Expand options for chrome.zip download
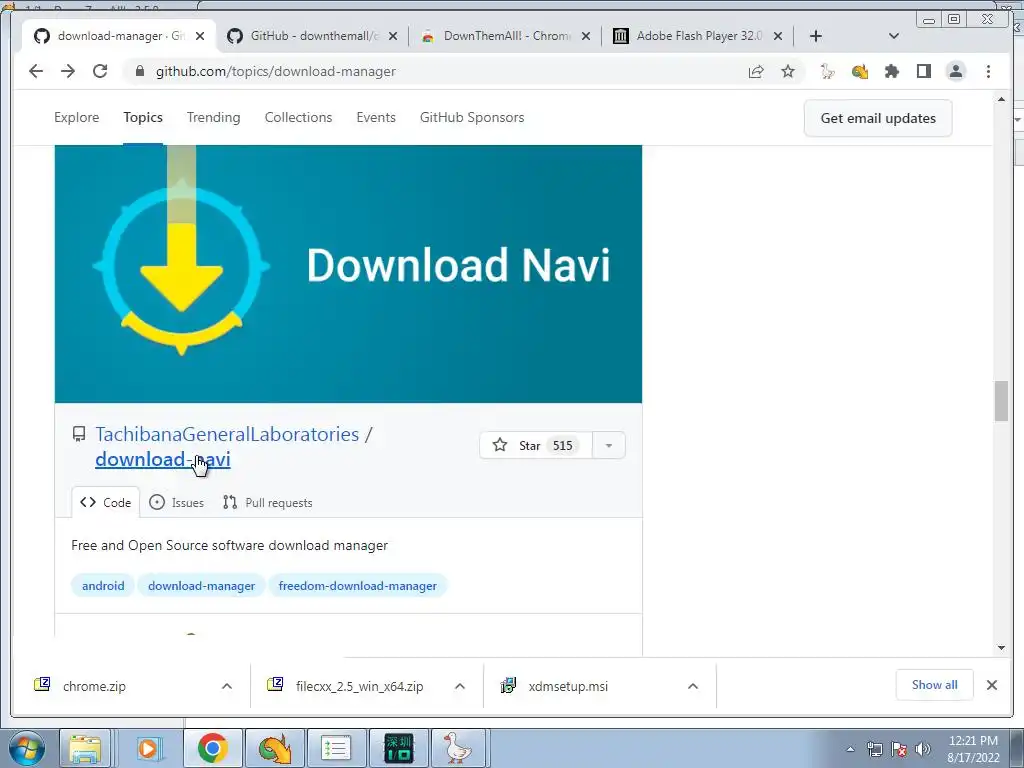This screenshot has width=1024, height=768. 227,686
